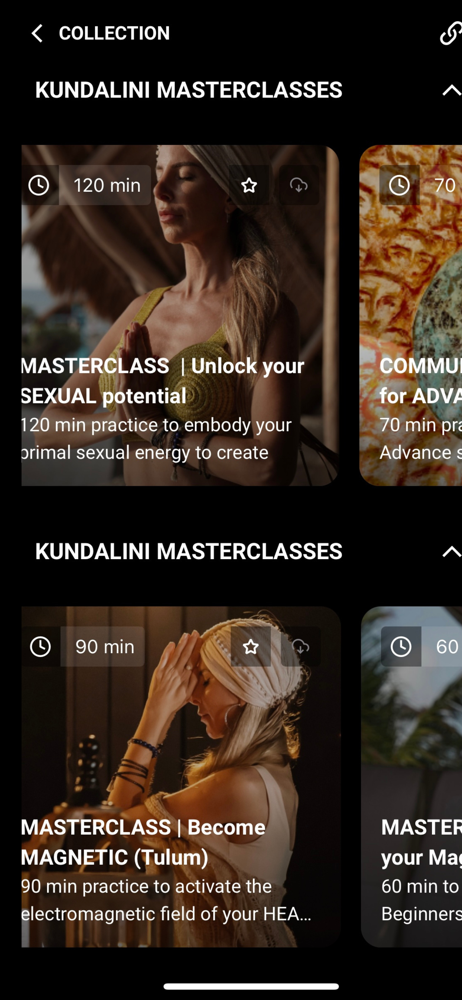The width and height of the screenshot is (462, 1000).
Task: Tap the back arrow next to COLLECTION
Action: 37,34
